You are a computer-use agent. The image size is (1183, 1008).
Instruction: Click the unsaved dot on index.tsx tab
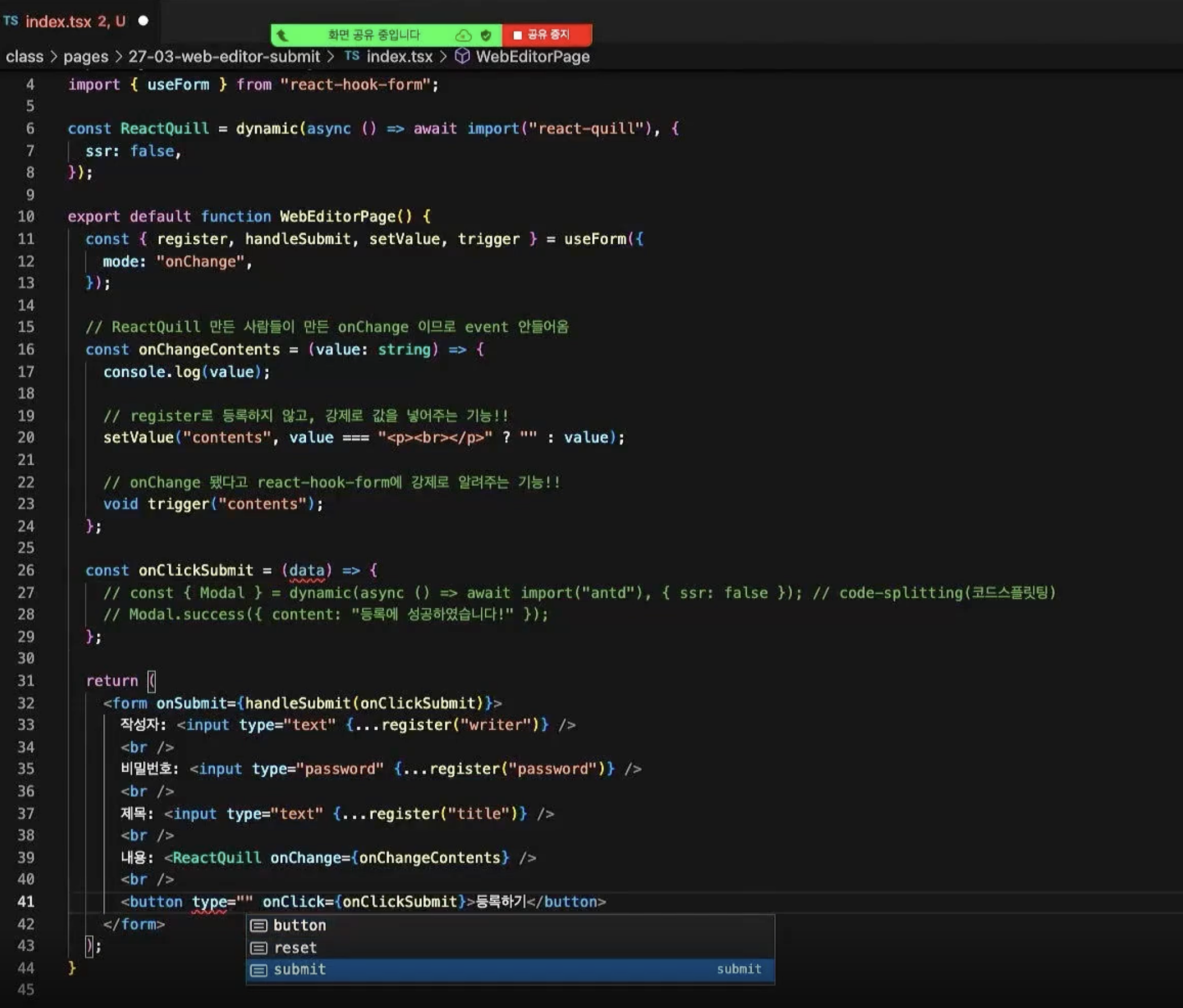(143, 21)
